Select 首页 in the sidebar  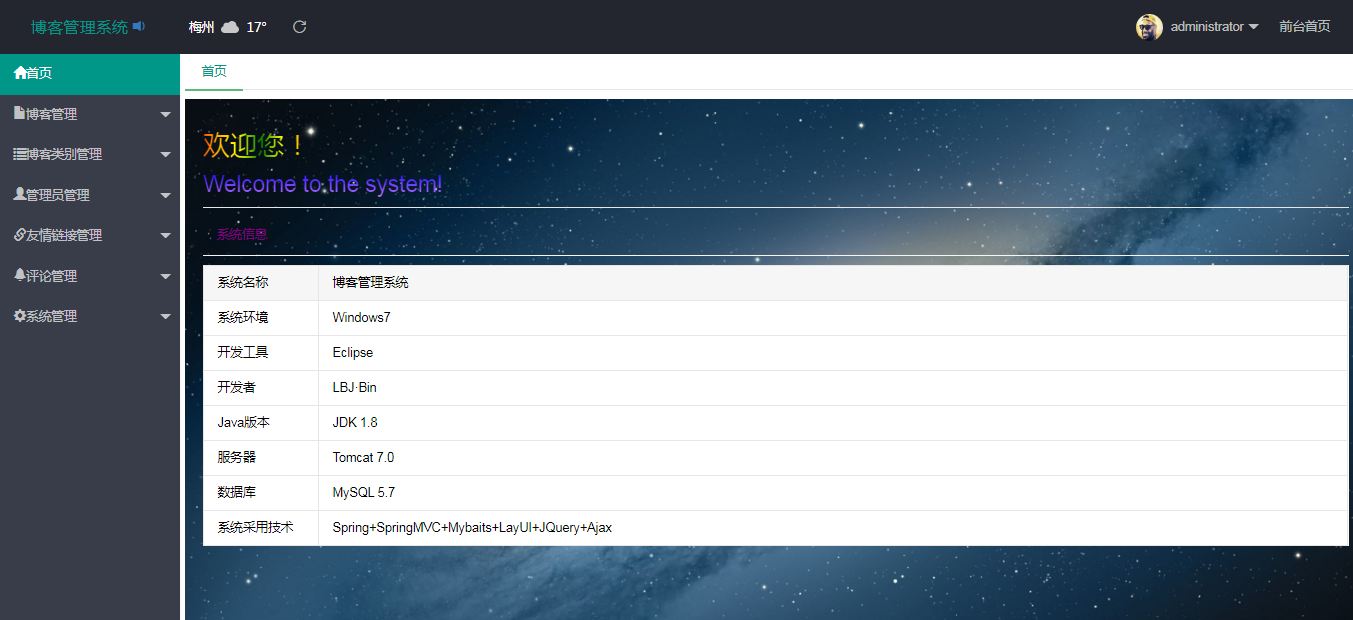click(x=90, y=74)
